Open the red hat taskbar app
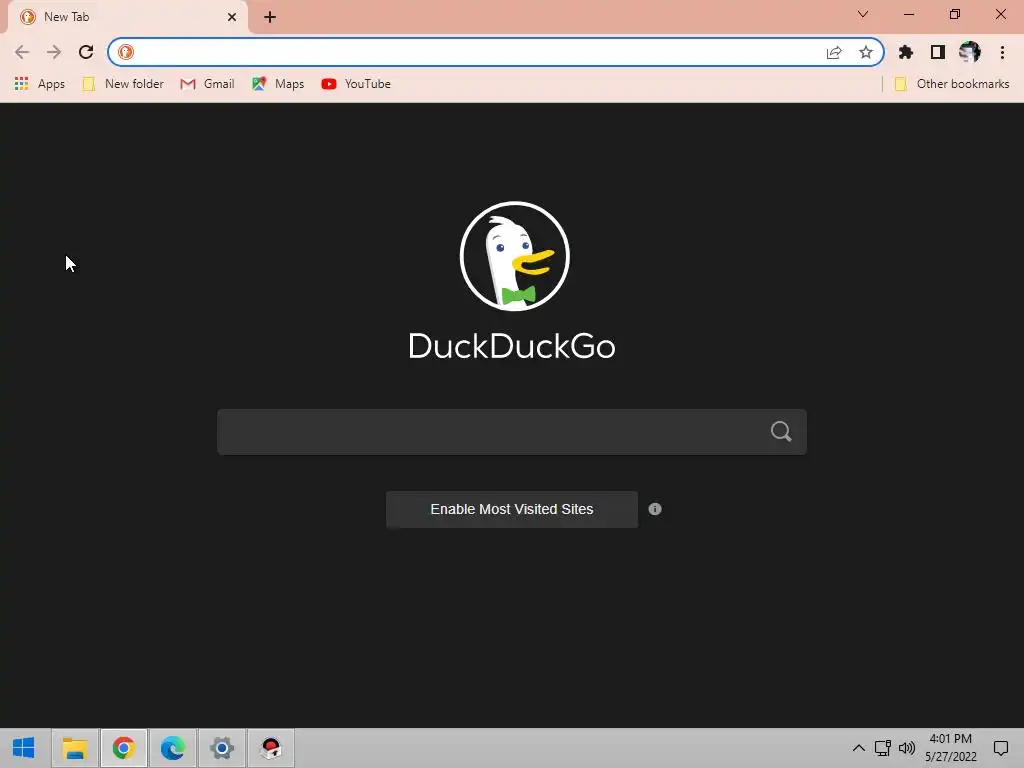Screen dimensions: 1024x768 click(x=270, y=748)
